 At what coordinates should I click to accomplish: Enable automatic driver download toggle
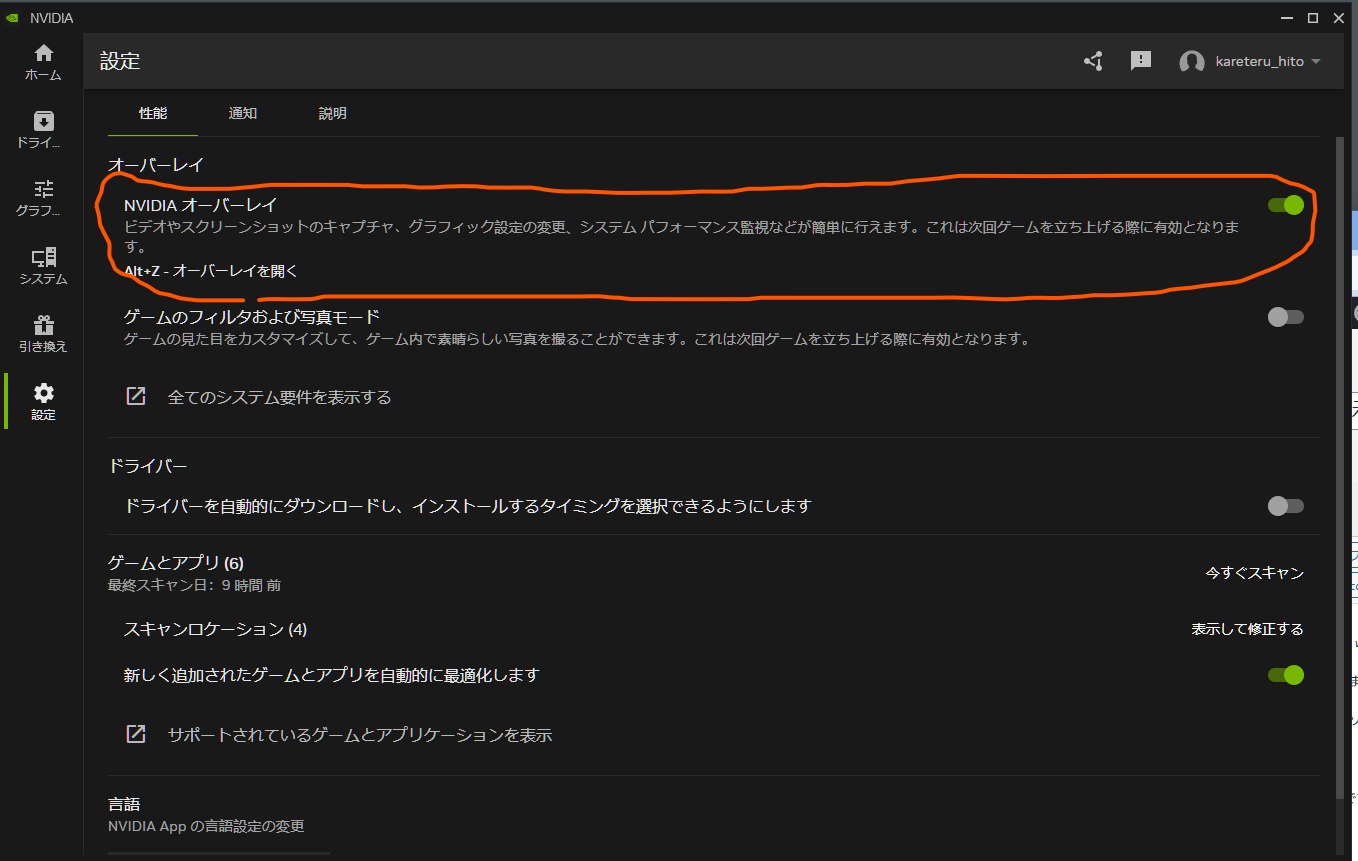[x=1286, y=506]
